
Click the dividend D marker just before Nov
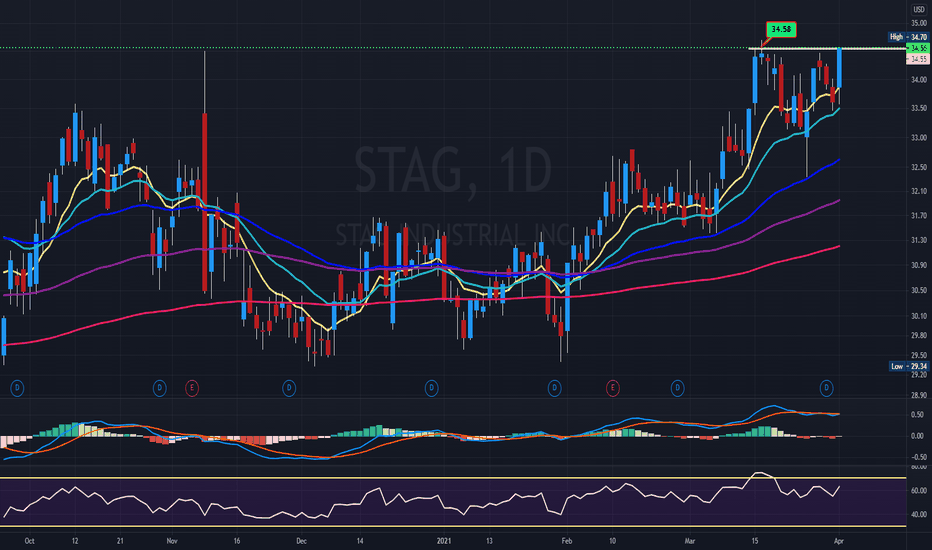(159, 388)
